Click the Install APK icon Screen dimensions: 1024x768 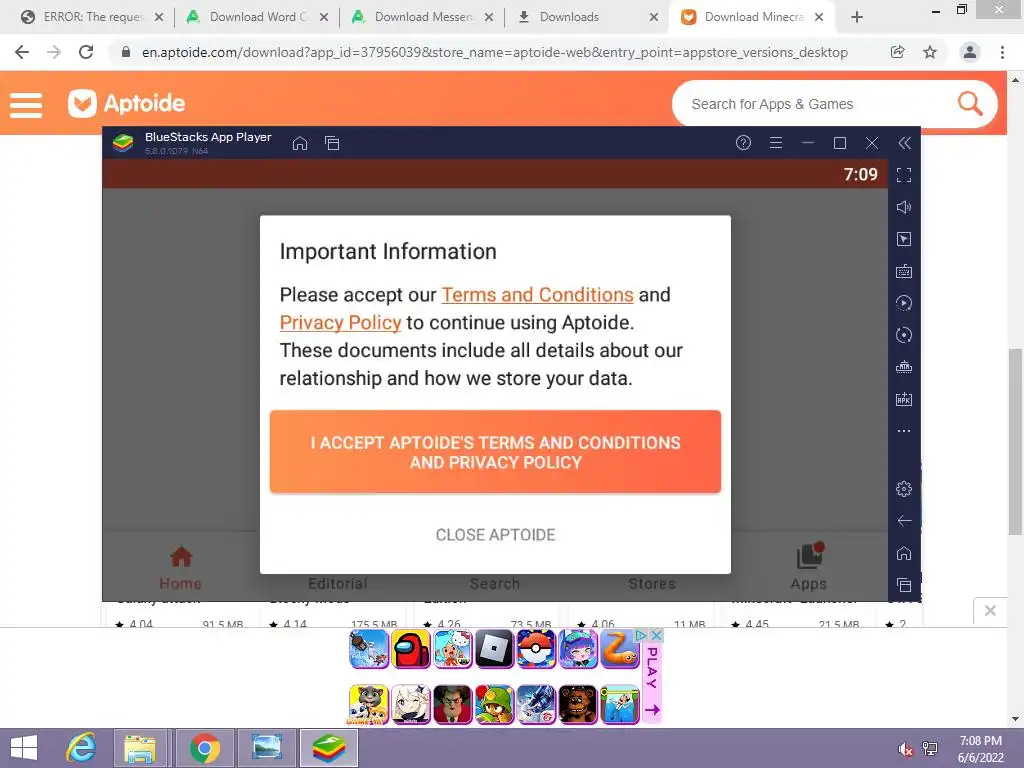pyautogui.click(x=904, y=399)
